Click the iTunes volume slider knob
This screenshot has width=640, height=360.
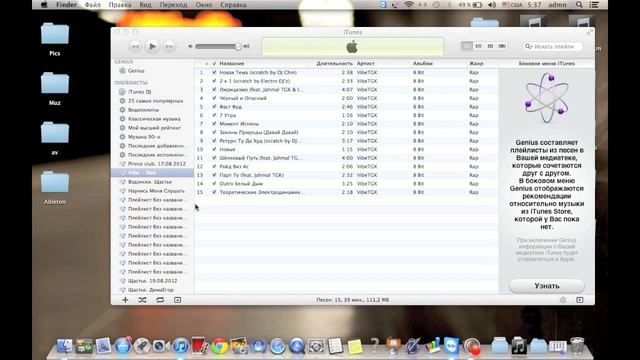(x=238, y=47)
